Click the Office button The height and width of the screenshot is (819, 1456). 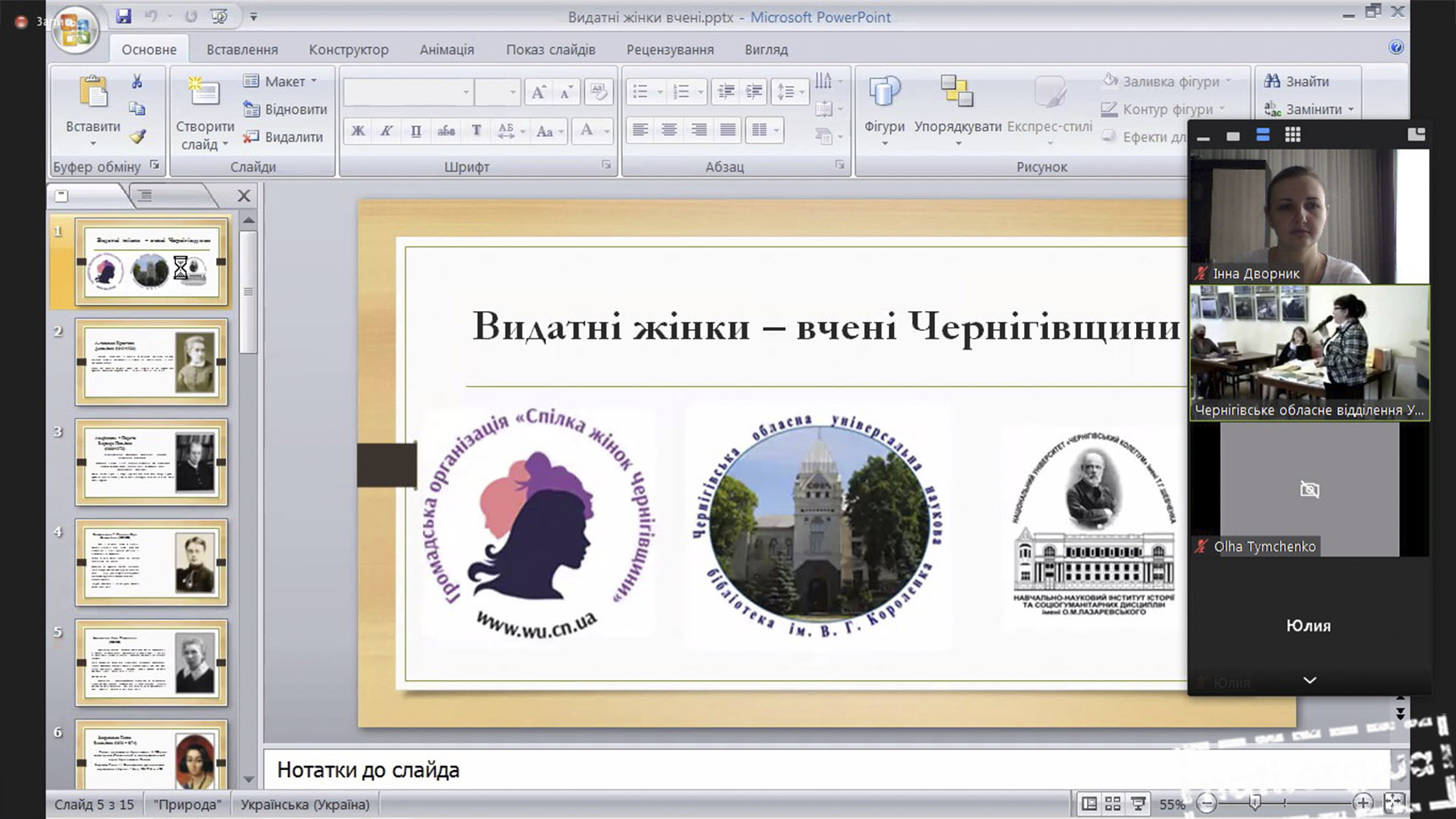click(x=76, y=29)
